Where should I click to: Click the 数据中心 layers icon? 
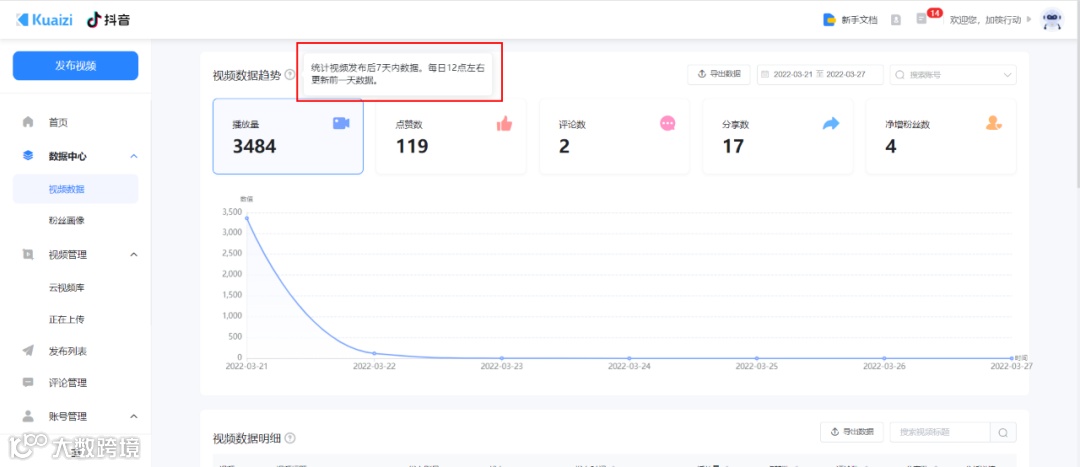coord(28,156)
